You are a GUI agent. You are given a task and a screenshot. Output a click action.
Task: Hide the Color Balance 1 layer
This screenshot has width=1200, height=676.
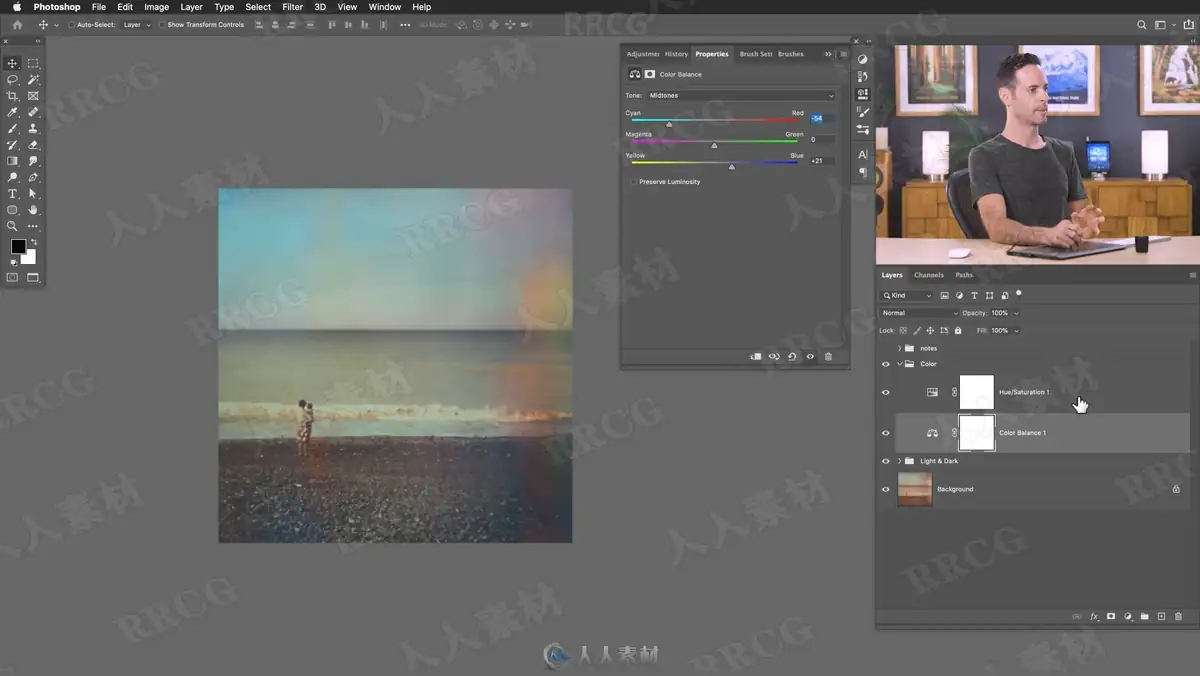(x=885, y=433)
